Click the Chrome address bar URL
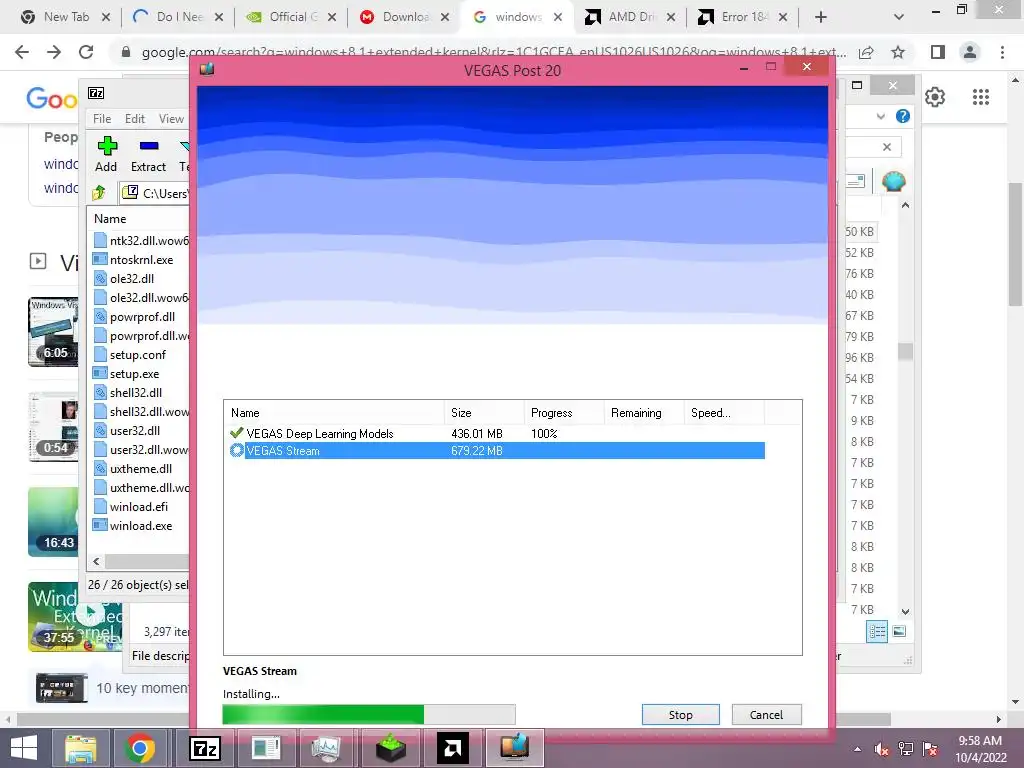The height and width of the screenshot is (768, 1024). [x=494, y=52]
